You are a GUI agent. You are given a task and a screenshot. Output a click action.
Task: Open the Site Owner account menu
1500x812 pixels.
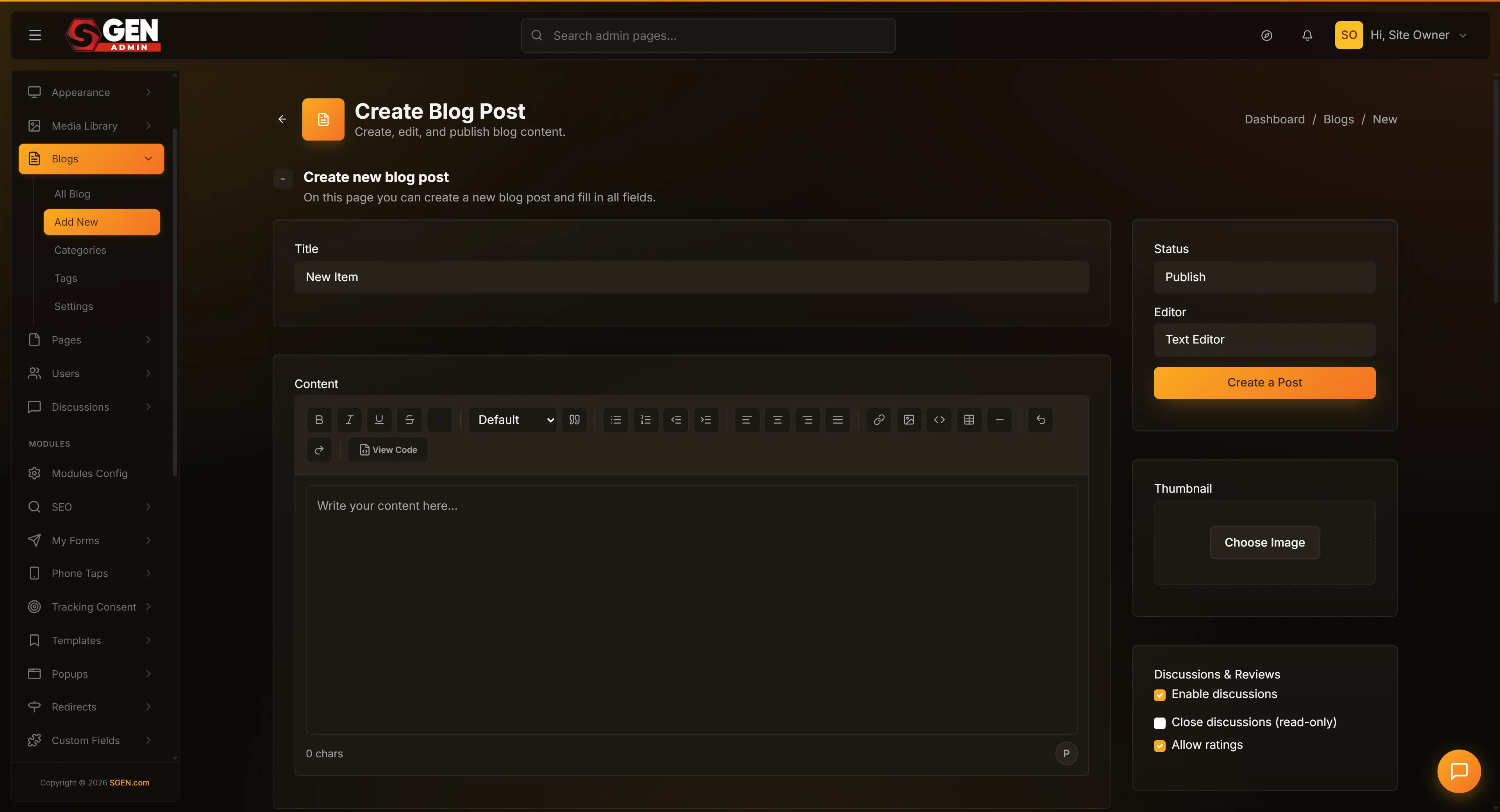1401,35
